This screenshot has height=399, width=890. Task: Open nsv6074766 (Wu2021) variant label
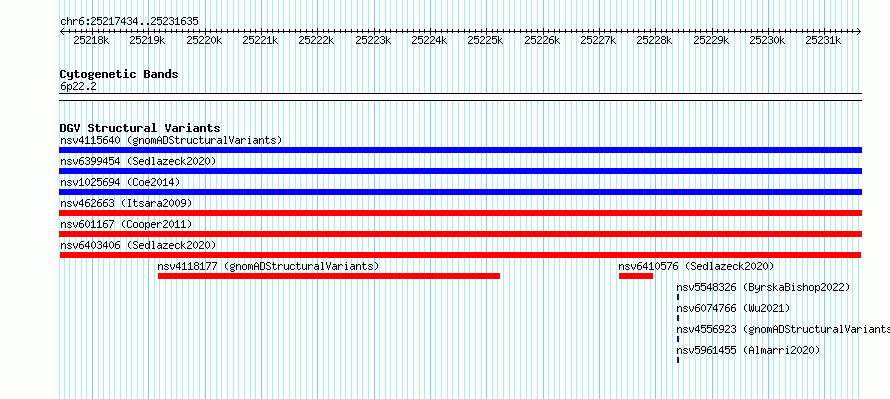click(x=733, y=308)
